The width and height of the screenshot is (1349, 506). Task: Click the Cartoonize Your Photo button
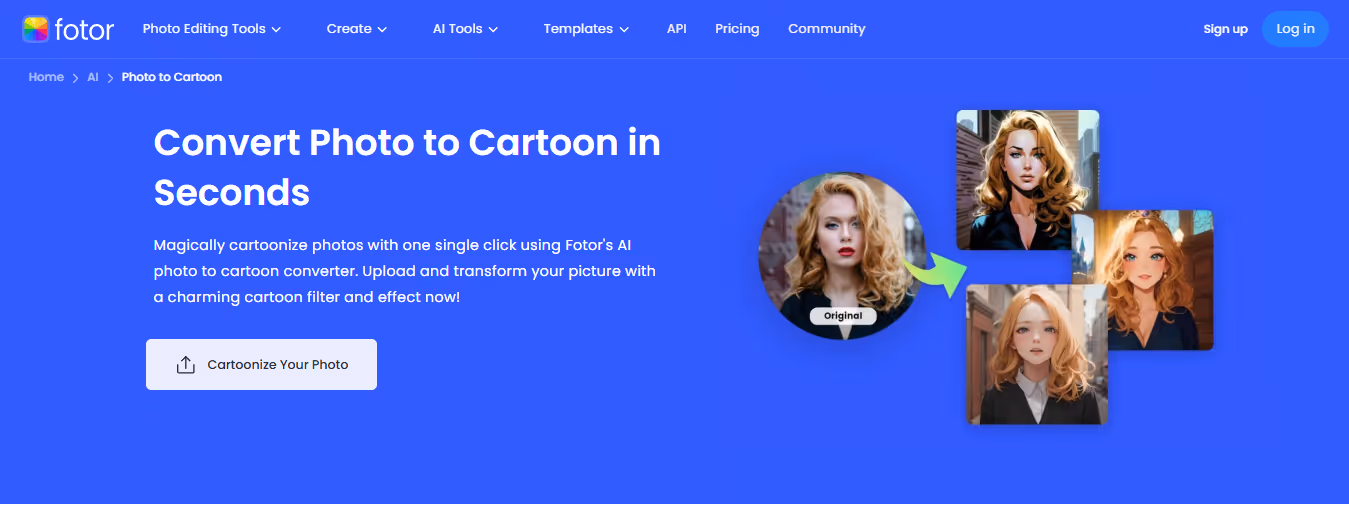click(261, 364)
